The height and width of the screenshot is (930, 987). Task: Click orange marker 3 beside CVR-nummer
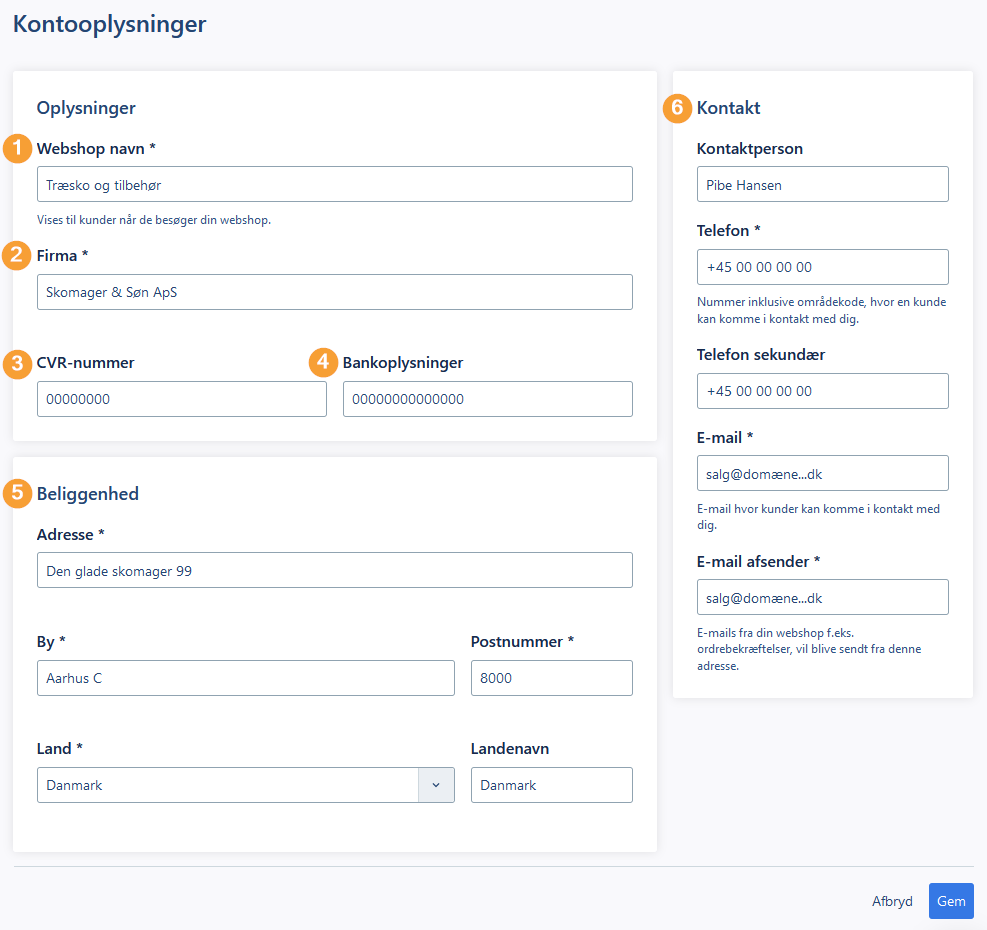click(17, 364)
